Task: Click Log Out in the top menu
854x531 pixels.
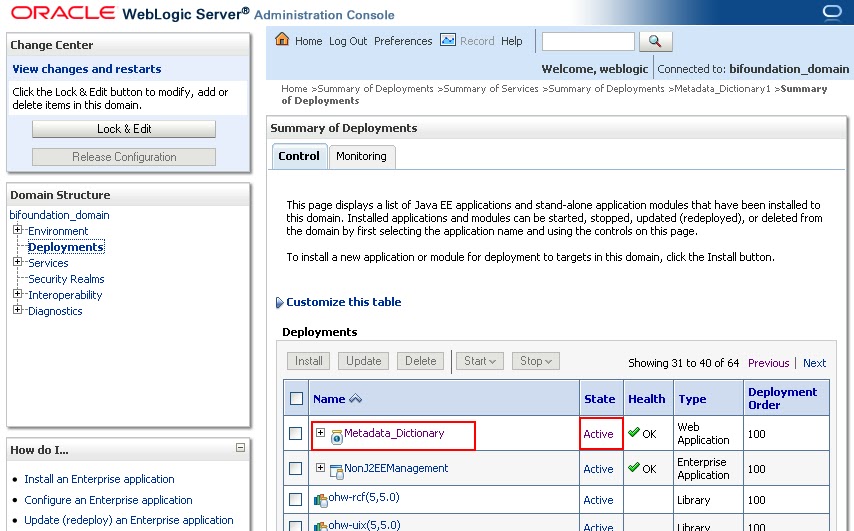Action: [348, 41]
